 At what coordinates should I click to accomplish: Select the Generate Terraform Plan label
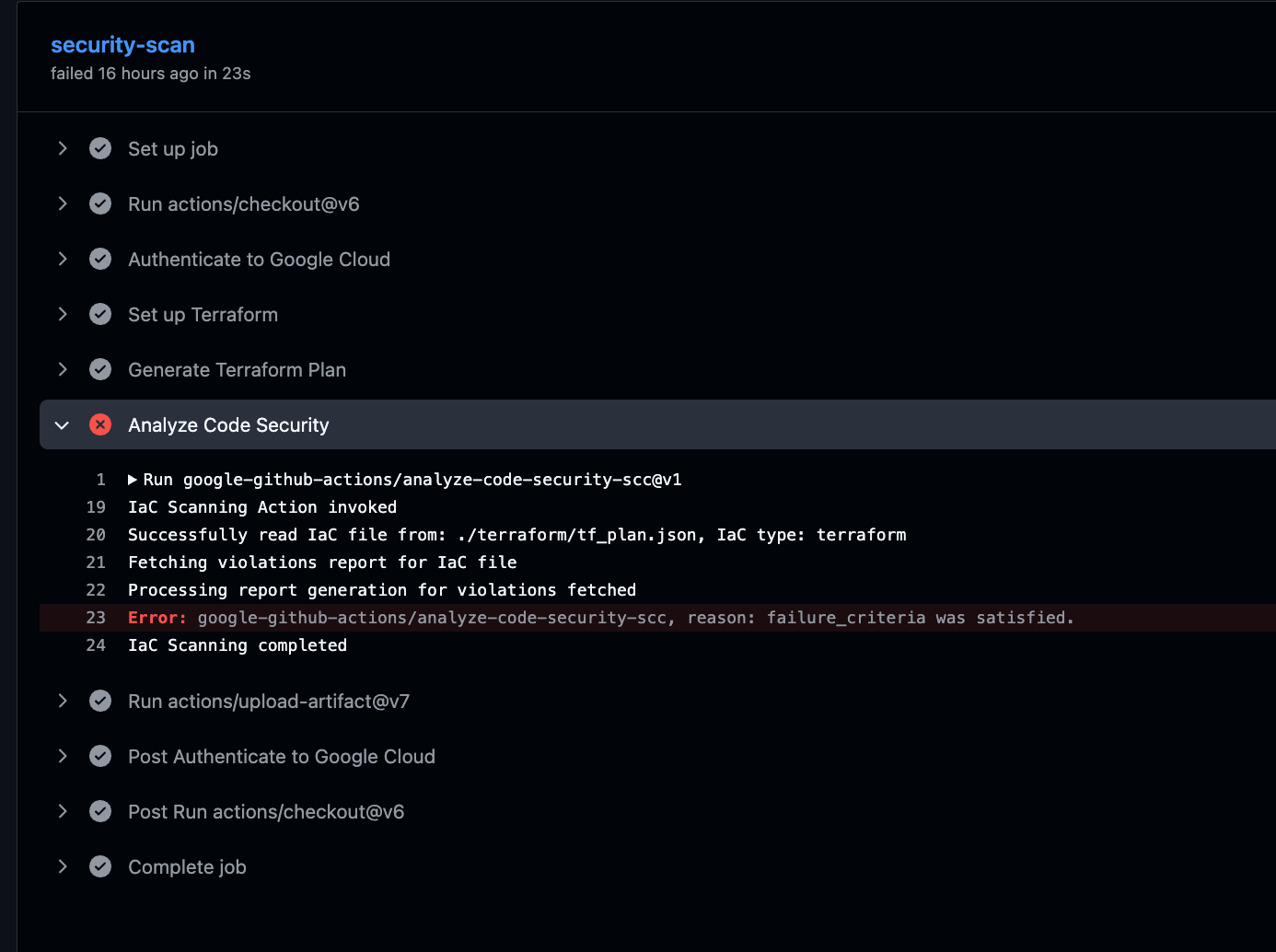click(x=237, y=370)
